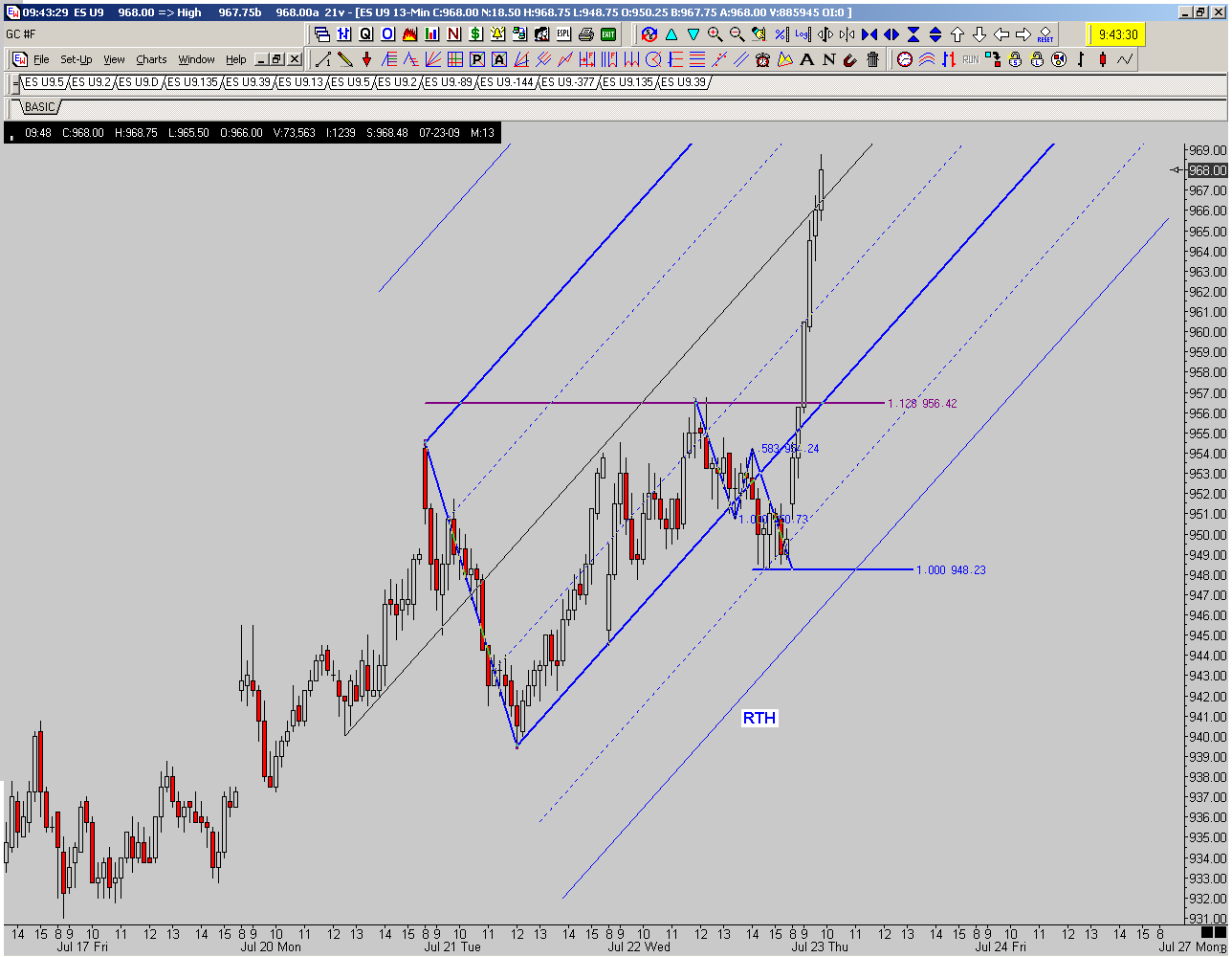This screenshot has width=1232, height=957.
Task: Click the zoom in magnifier
Action: (715, 34)
